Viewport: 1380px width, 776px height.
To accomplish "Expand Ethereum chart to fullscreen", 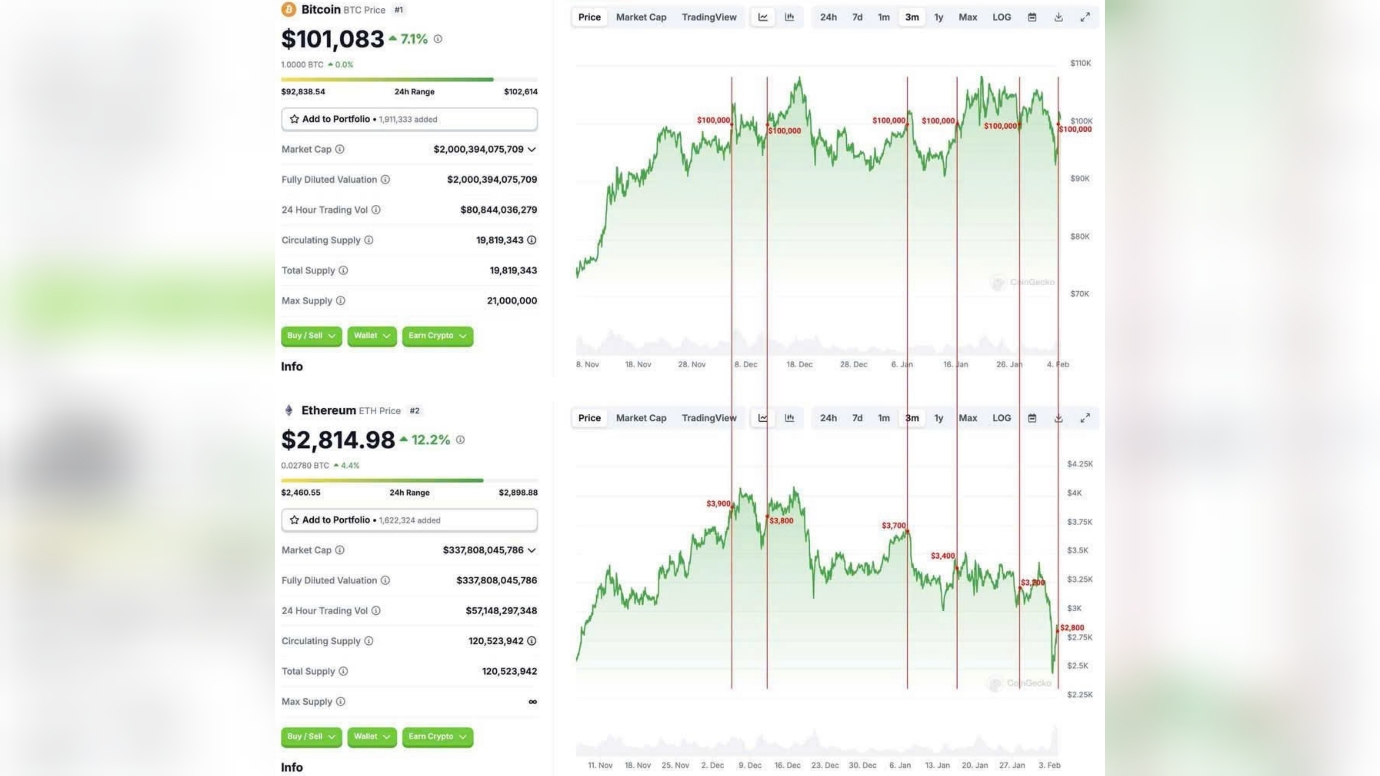I will pyautogui.click(x=1085, y=418).
